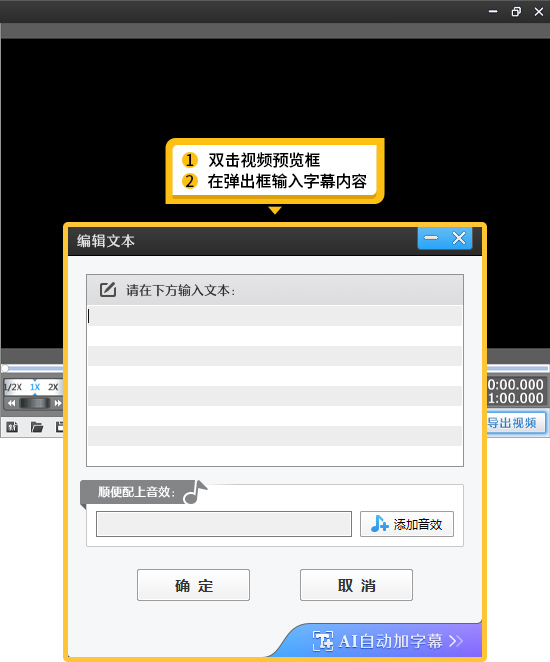The image size is (550, 662).
Task: Close the 编辑文本 dialog with the X
Action: point(459,238)
